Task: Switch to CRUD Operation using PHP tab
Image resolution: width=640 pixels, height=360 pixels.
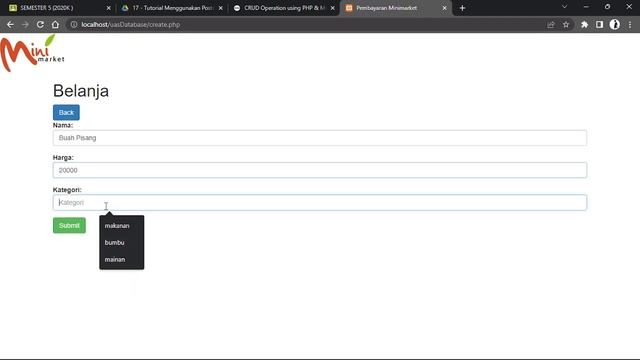Action: pos(284,8)
